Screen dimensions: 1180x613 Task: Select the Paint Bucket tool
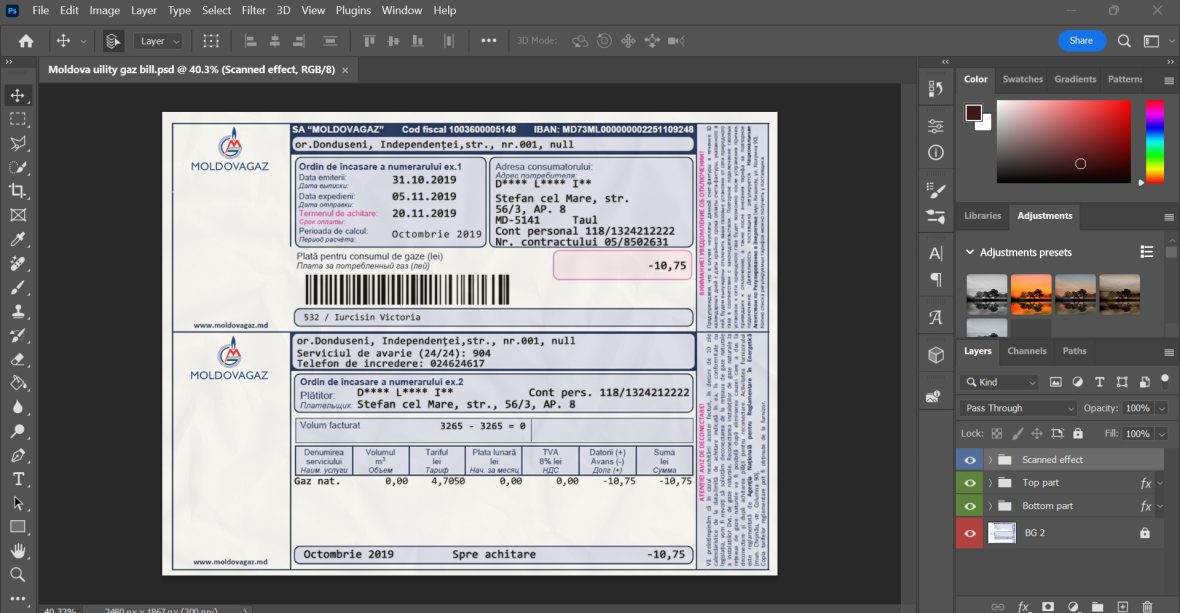(x=17, y=383)
